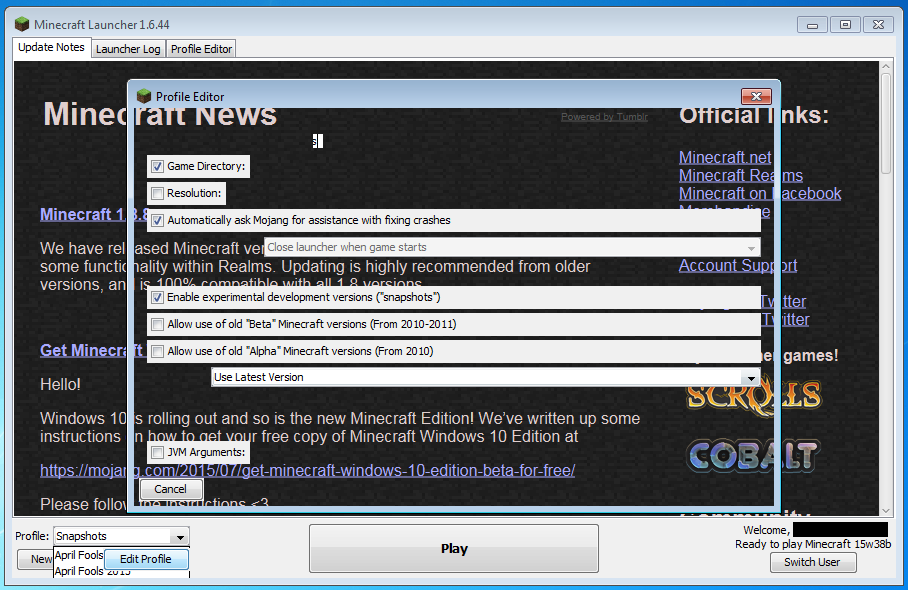This screenshot has width=908, height=590.
Task: Click Cancel in Profile Editor dialog
Action: (171, 489)
